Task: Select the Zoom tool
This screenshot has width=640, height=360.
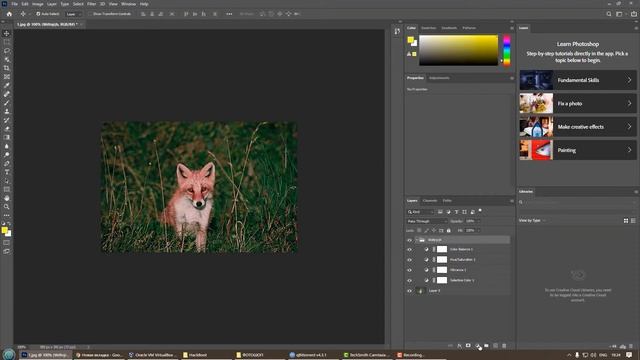Action: [x=7, y=207]
